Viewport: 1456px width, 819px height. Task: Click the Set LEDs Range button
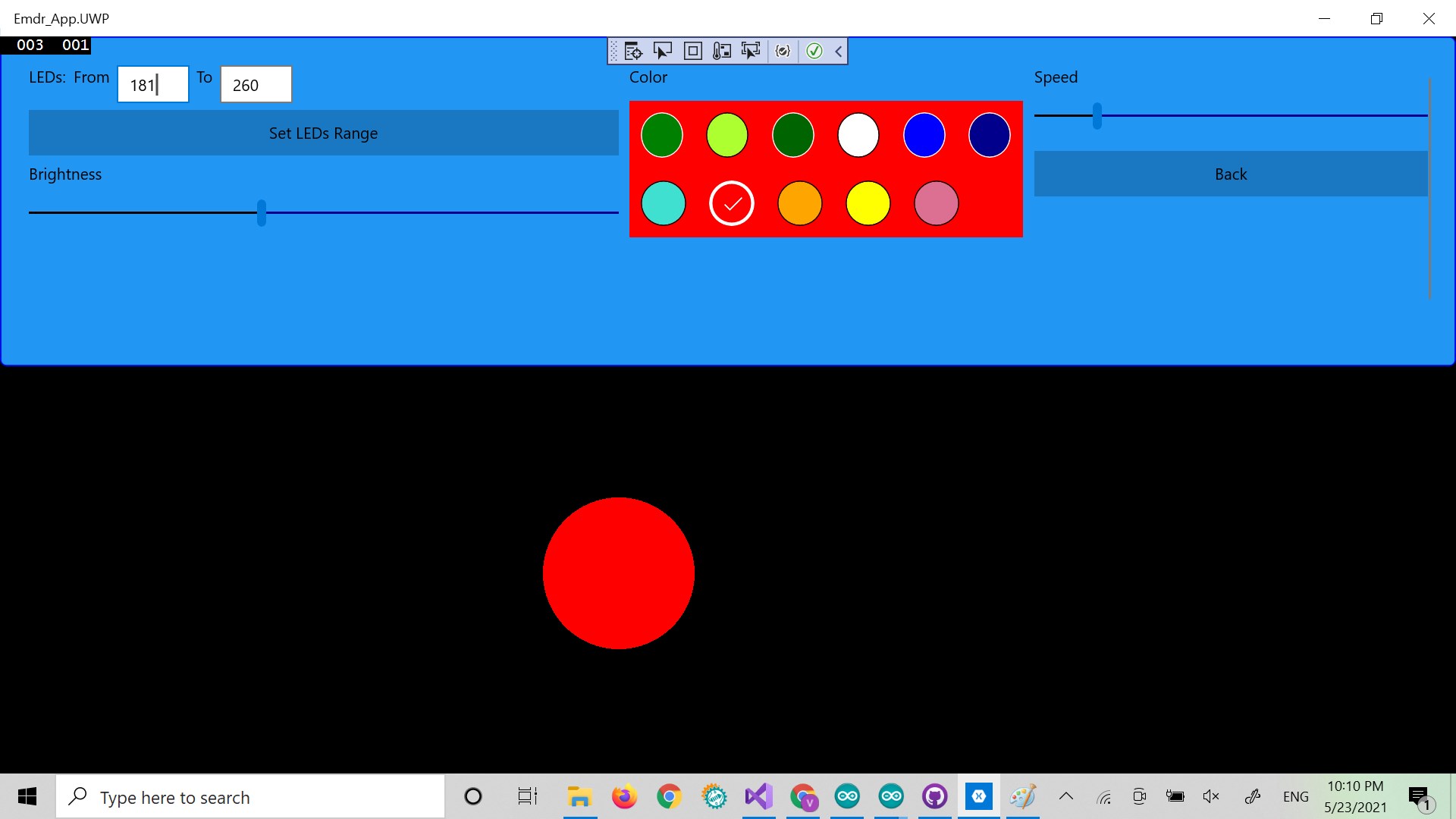click(323, 133)
